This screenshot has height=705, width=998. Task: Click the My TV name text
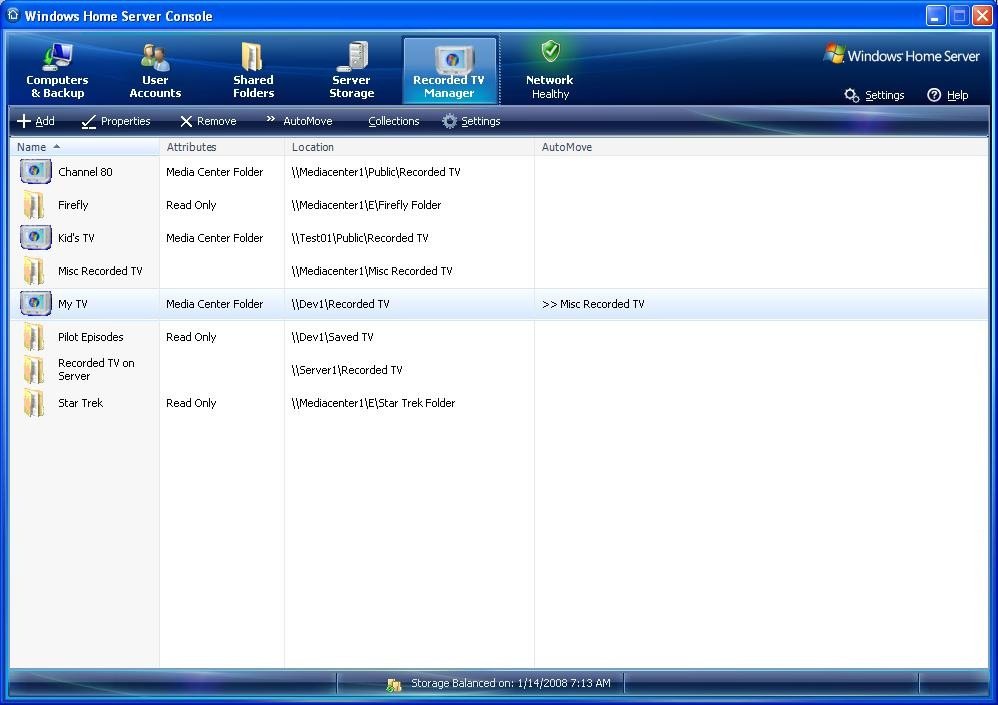[x=73, y=304]
